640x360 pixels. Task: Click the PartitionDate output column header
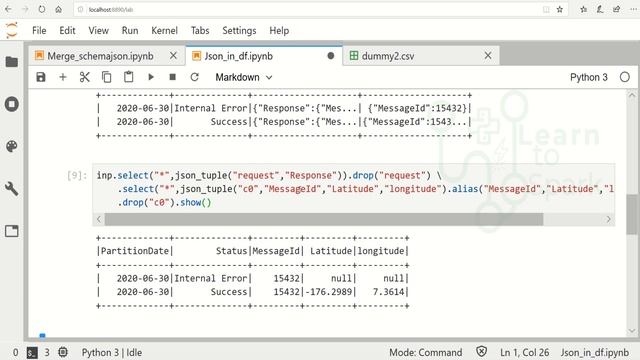135,251
